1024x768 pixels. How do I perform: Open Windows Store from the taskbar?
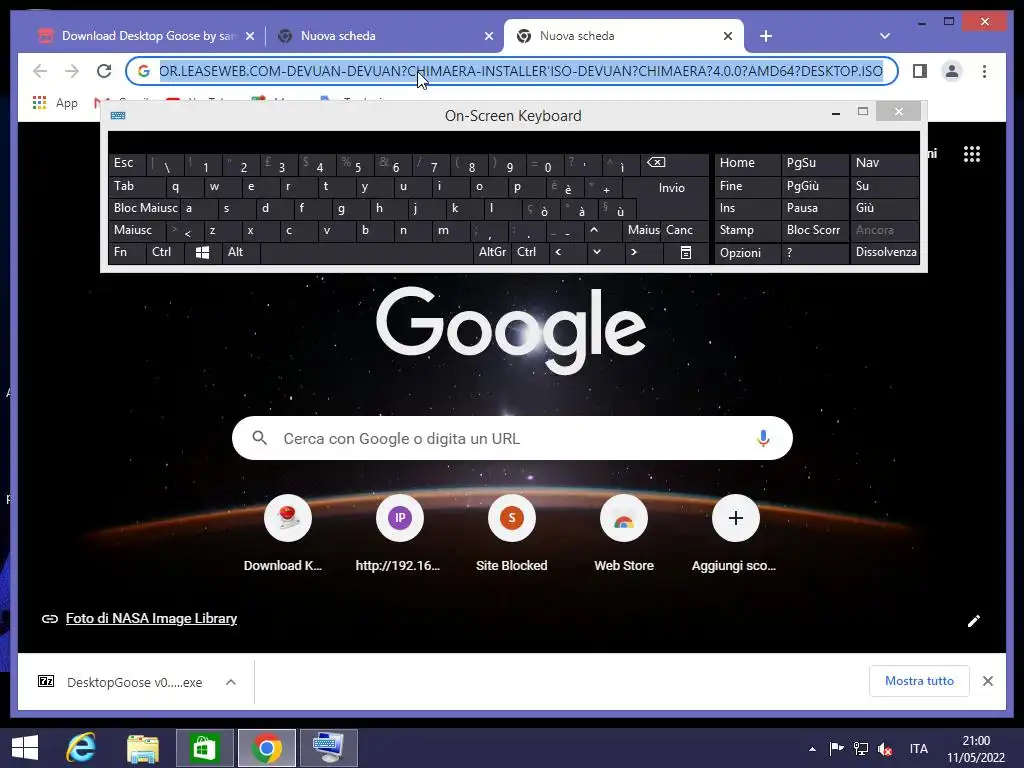[x=204, y=748]
